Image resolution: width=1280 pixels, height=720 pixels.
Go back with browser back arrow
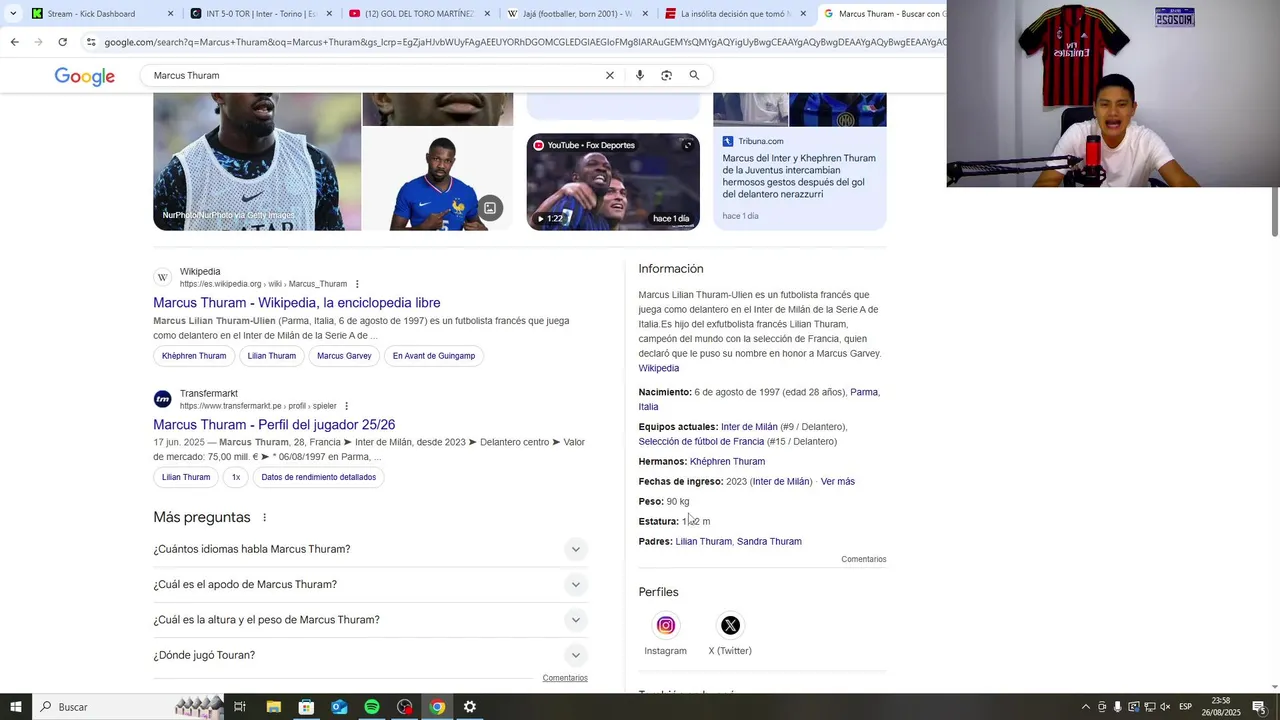click(x=14, y=42)
